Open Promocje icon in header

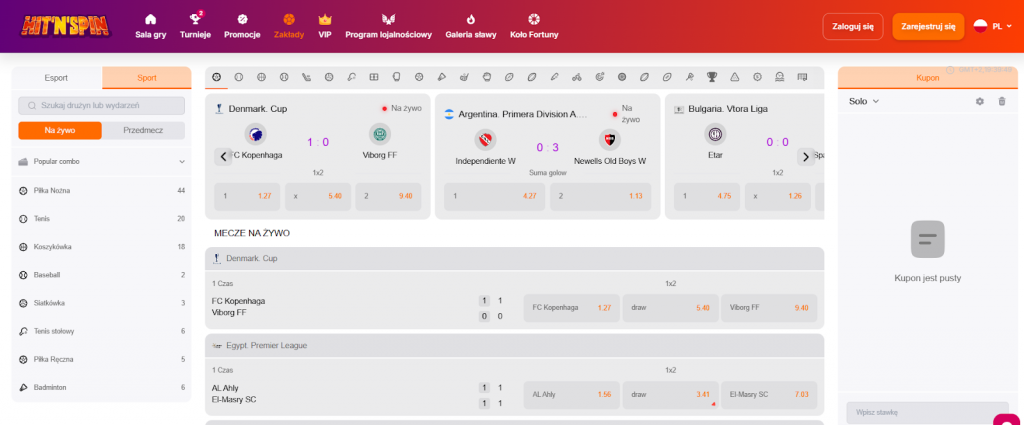pyautogui.click(x=242, y=19)
